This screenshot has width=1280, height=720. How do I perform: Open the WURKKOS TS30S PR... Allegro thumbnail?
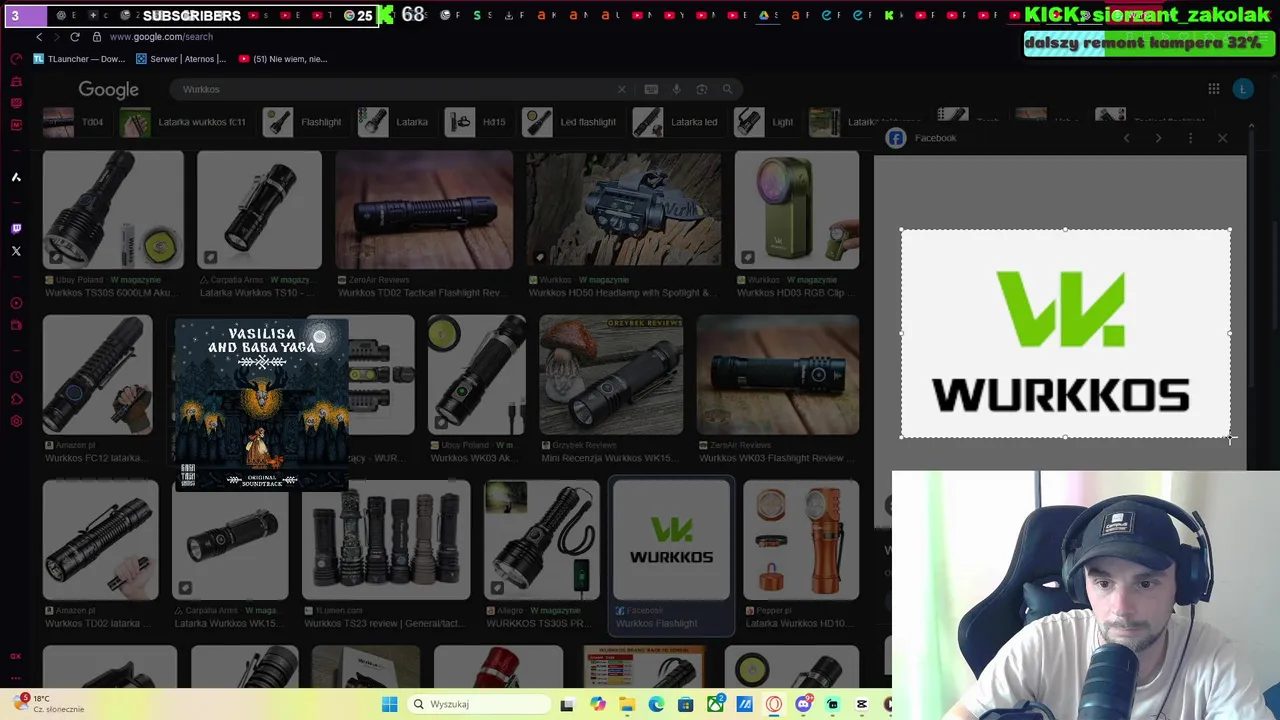click(541, 540)
